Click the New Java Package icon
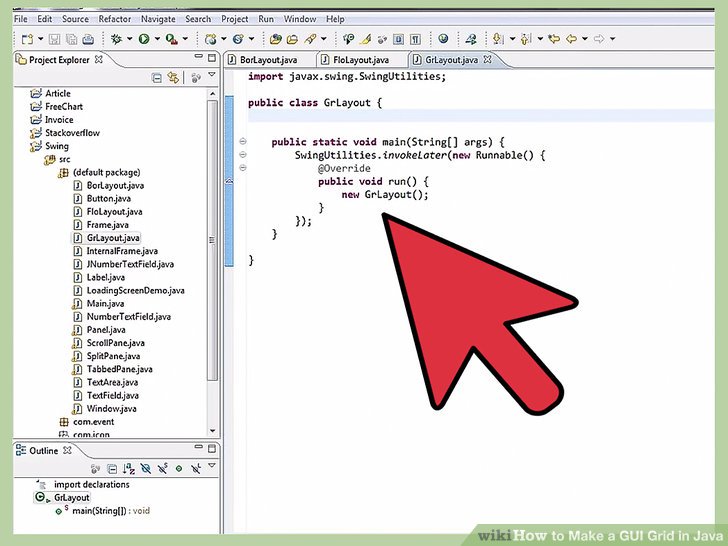This screenshot has width=728, height=546. (x=211, y=39)
